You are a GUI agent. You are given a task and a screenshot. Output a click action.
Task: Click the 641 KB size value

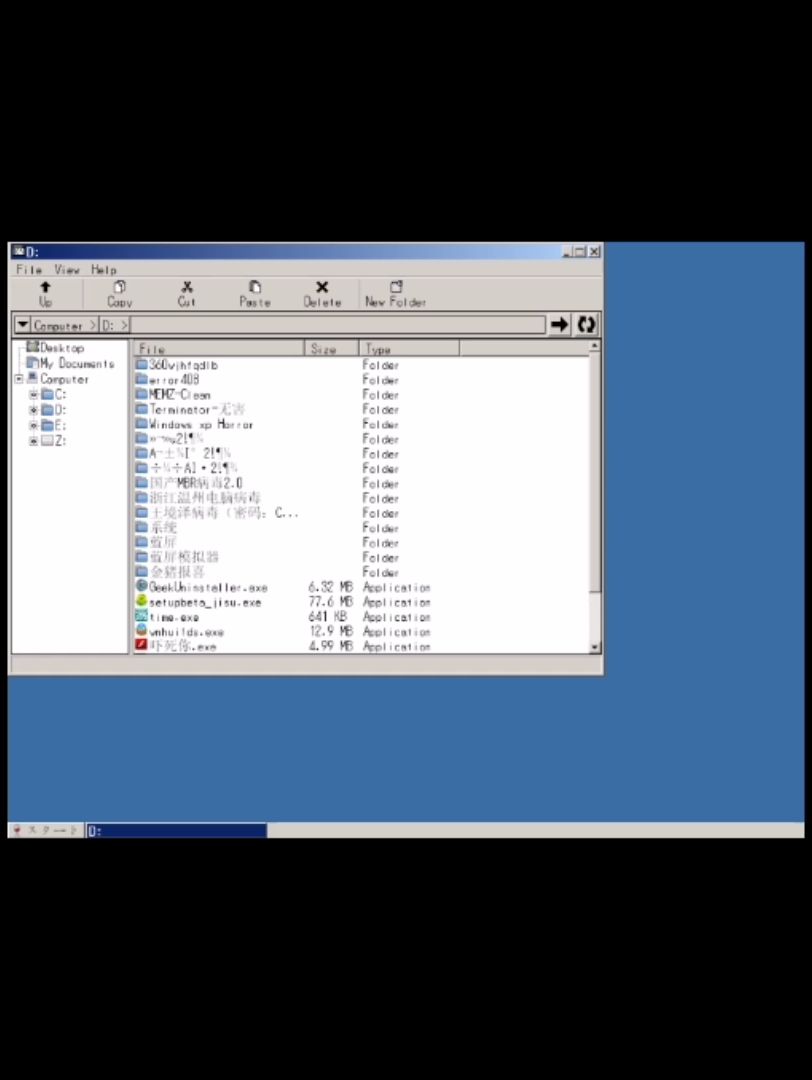coord(328,616)
